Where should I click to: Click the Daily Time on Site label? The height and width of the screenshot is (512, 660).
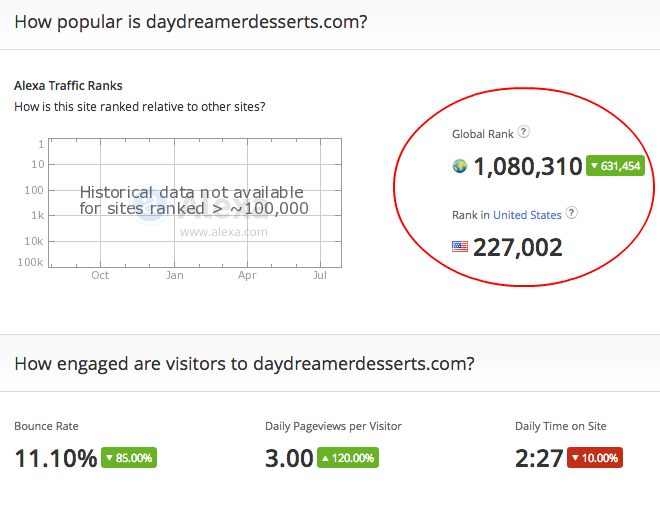pyautogui.click(x=561, y=426)
